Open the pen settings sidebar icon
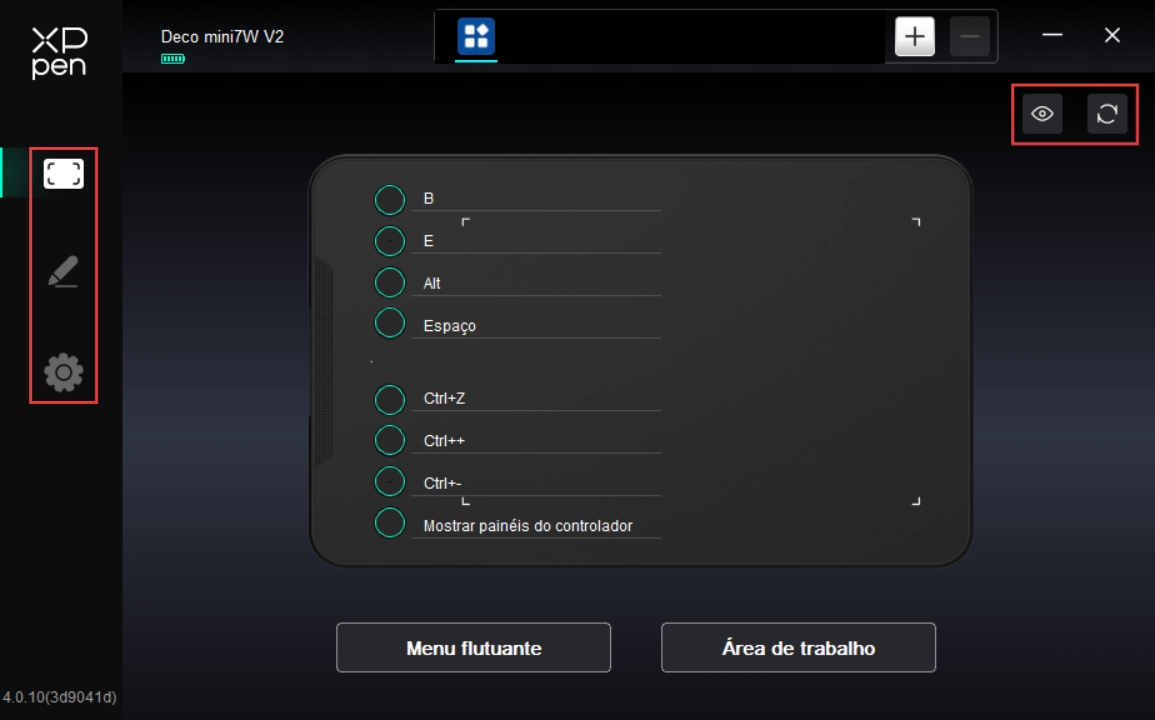This screenshot has width=1155, height=720. click(63, 272)
